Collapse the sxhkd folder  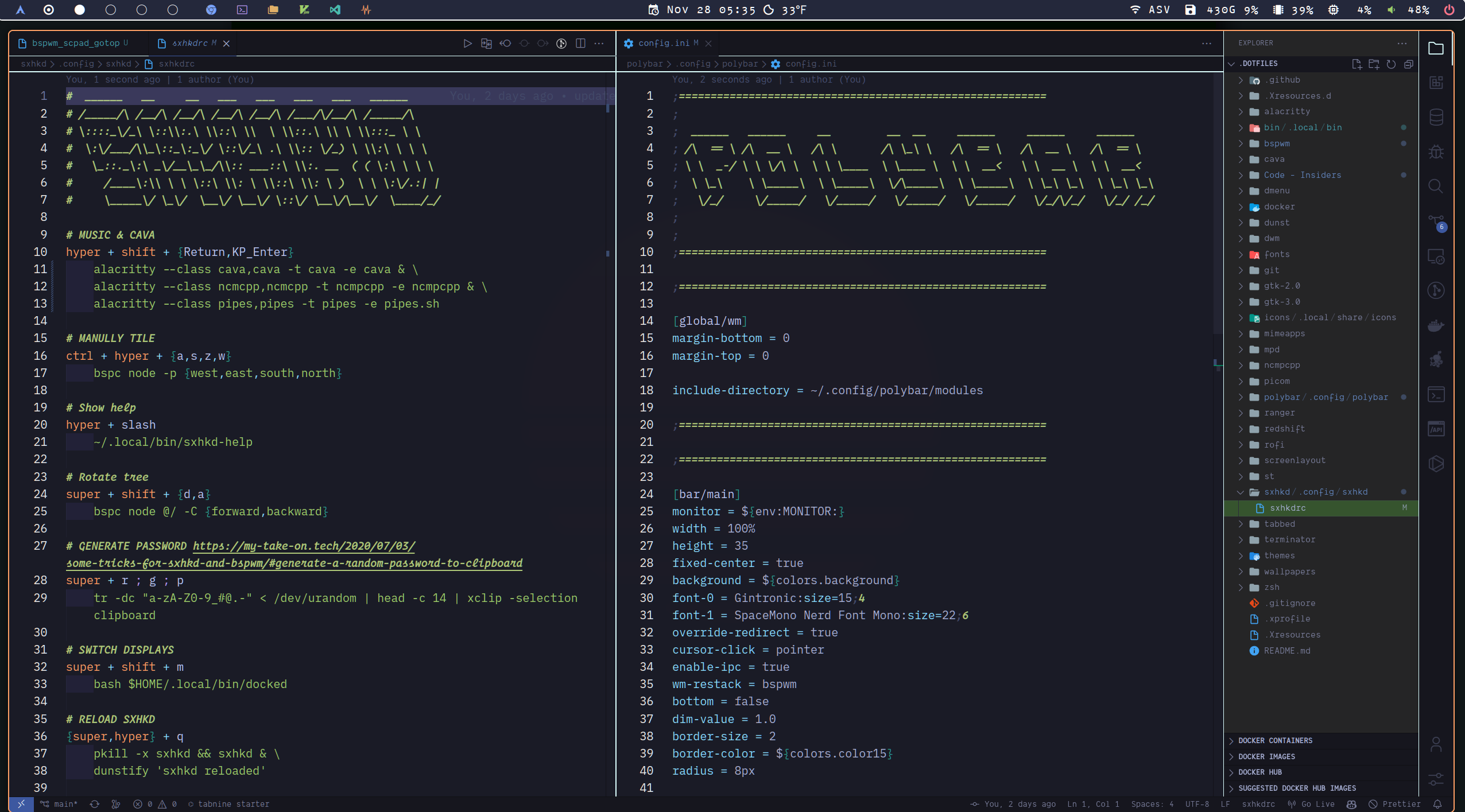[1277, 492]
